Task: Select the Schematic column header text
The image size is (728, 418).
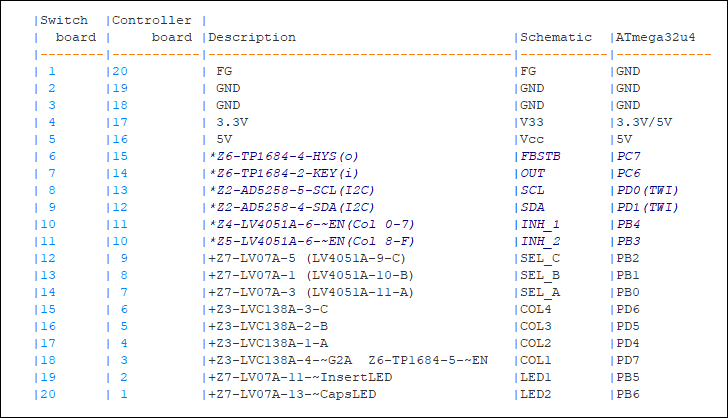Action: tap(556, 37)
